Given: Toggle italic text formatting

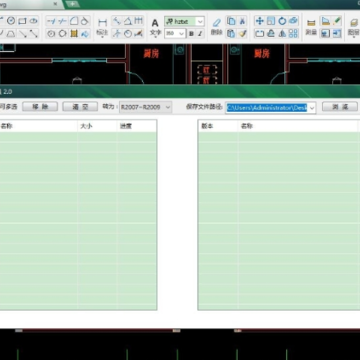Looking at the screenshot, I should pyautogui.click(x=200, y=34).
